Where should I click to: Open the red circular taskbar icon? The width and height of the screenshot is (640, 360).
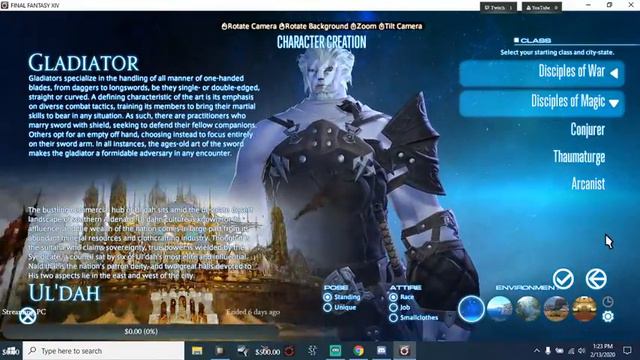point(289,351)
